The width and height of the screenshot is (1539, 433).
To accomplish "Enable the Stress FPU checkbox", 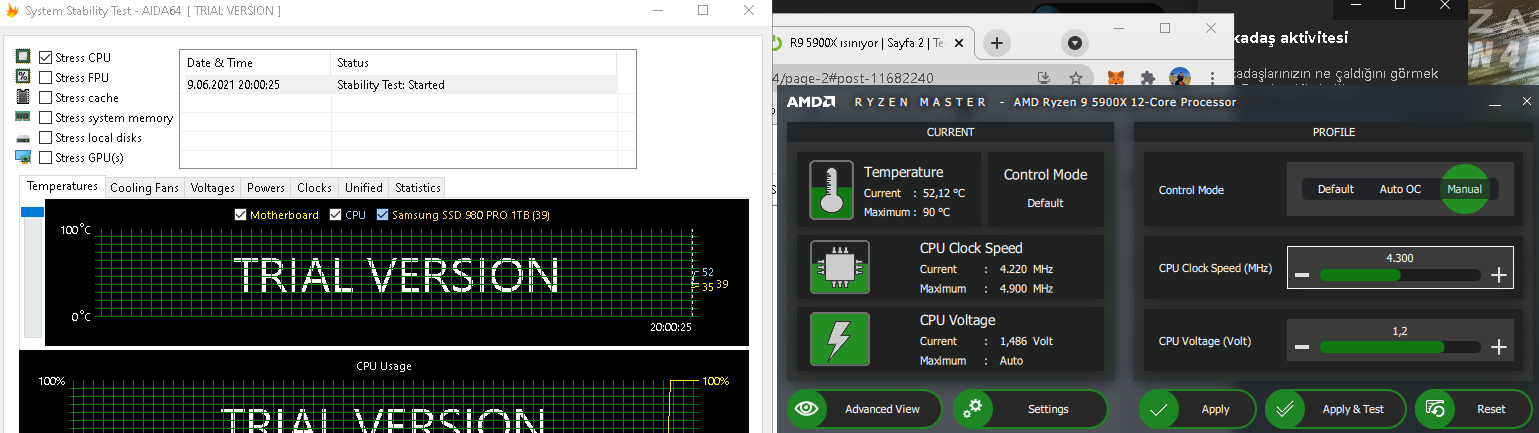I will (x=45, y=77).
